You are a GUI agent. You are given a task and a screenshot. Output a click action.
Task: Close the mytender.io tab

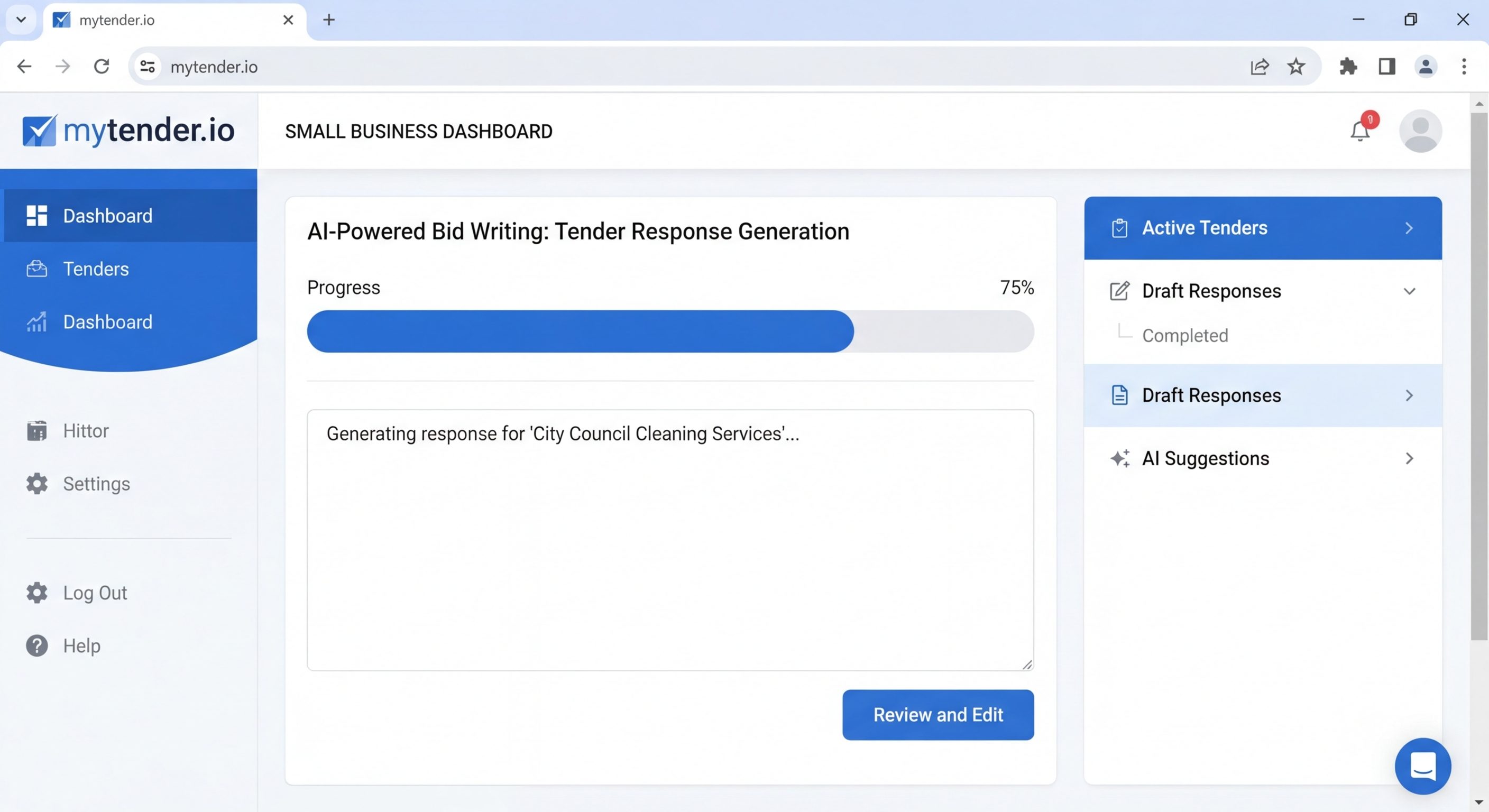[x=288, y=20]
